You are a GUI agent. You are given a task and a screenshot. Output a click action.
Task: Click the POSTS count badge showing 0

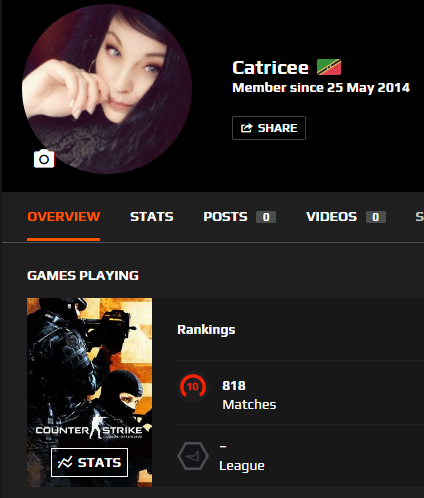[x=266, y=217]
